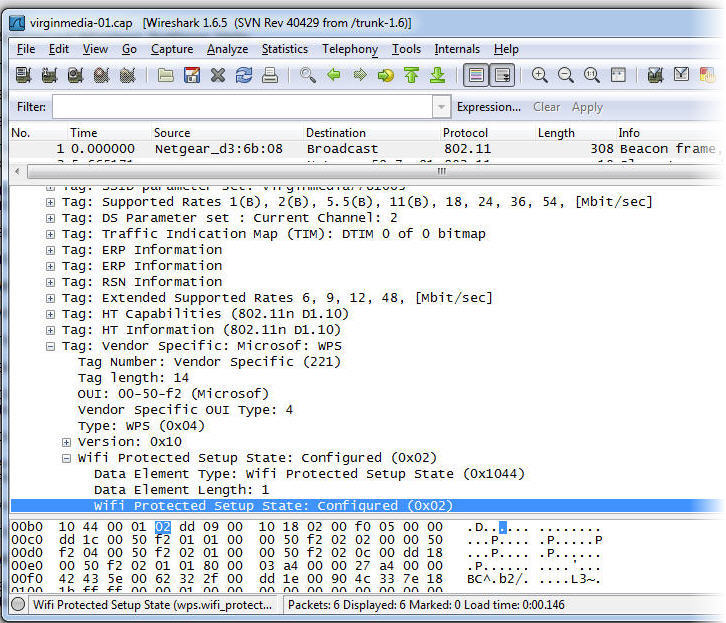Stop the running capture icon

(101, 75)
